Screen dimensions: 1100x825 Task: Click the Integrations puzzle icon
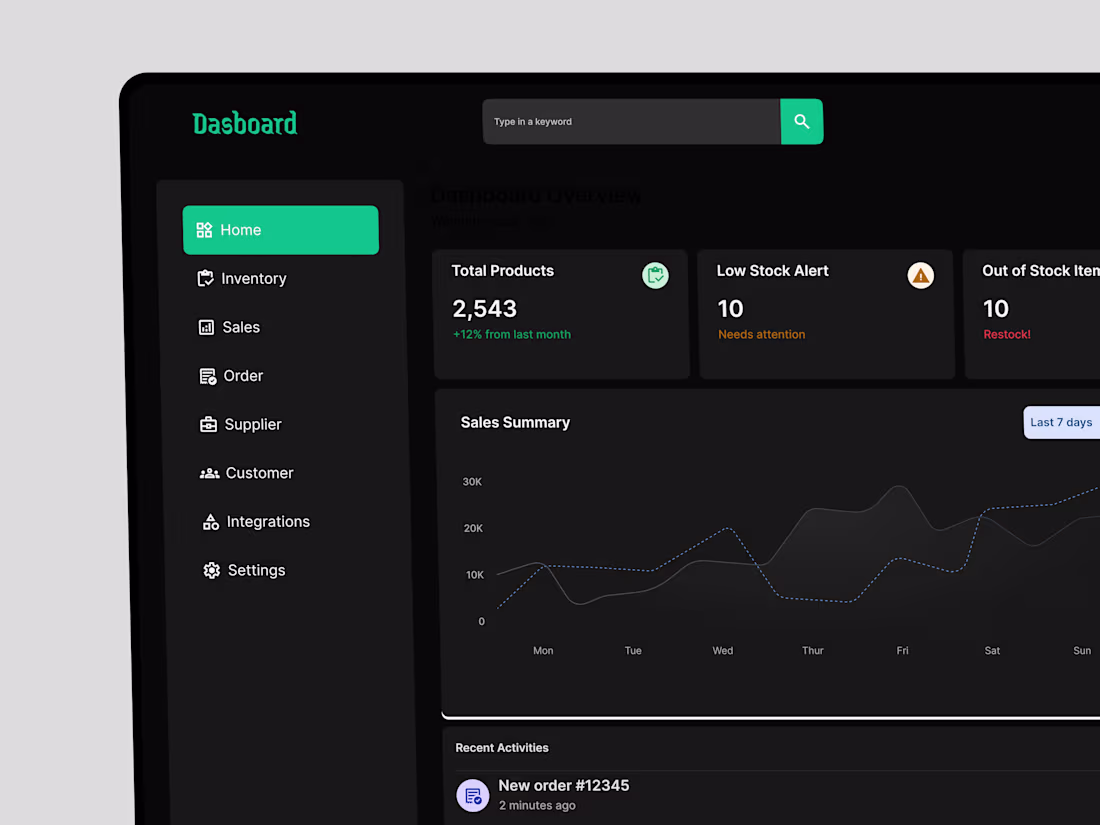[x=210, y=521]
